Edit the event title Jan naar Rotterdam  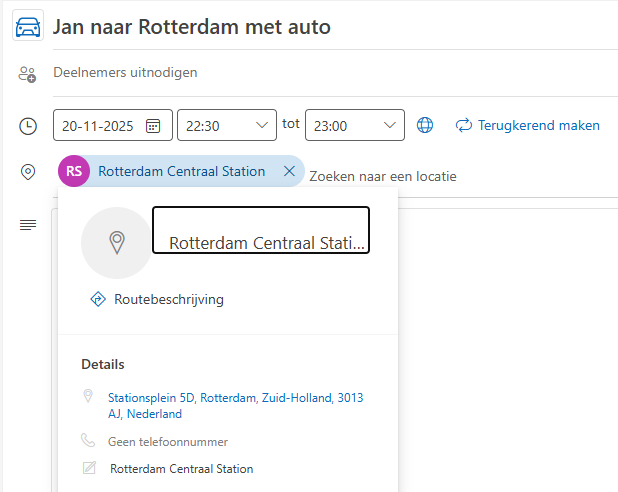tap(192, 27)
